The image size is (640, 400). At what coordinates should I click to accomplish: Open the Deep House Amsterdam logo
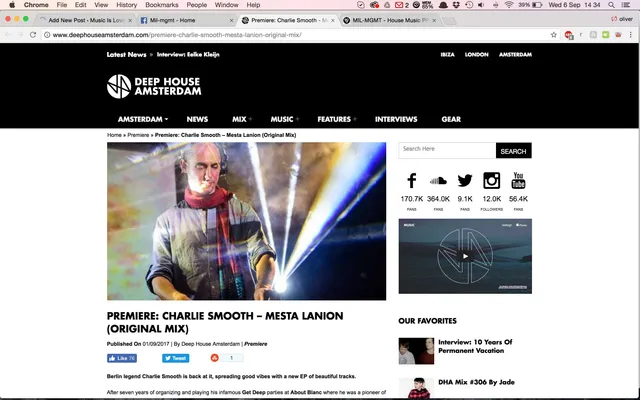coord(154,86)
